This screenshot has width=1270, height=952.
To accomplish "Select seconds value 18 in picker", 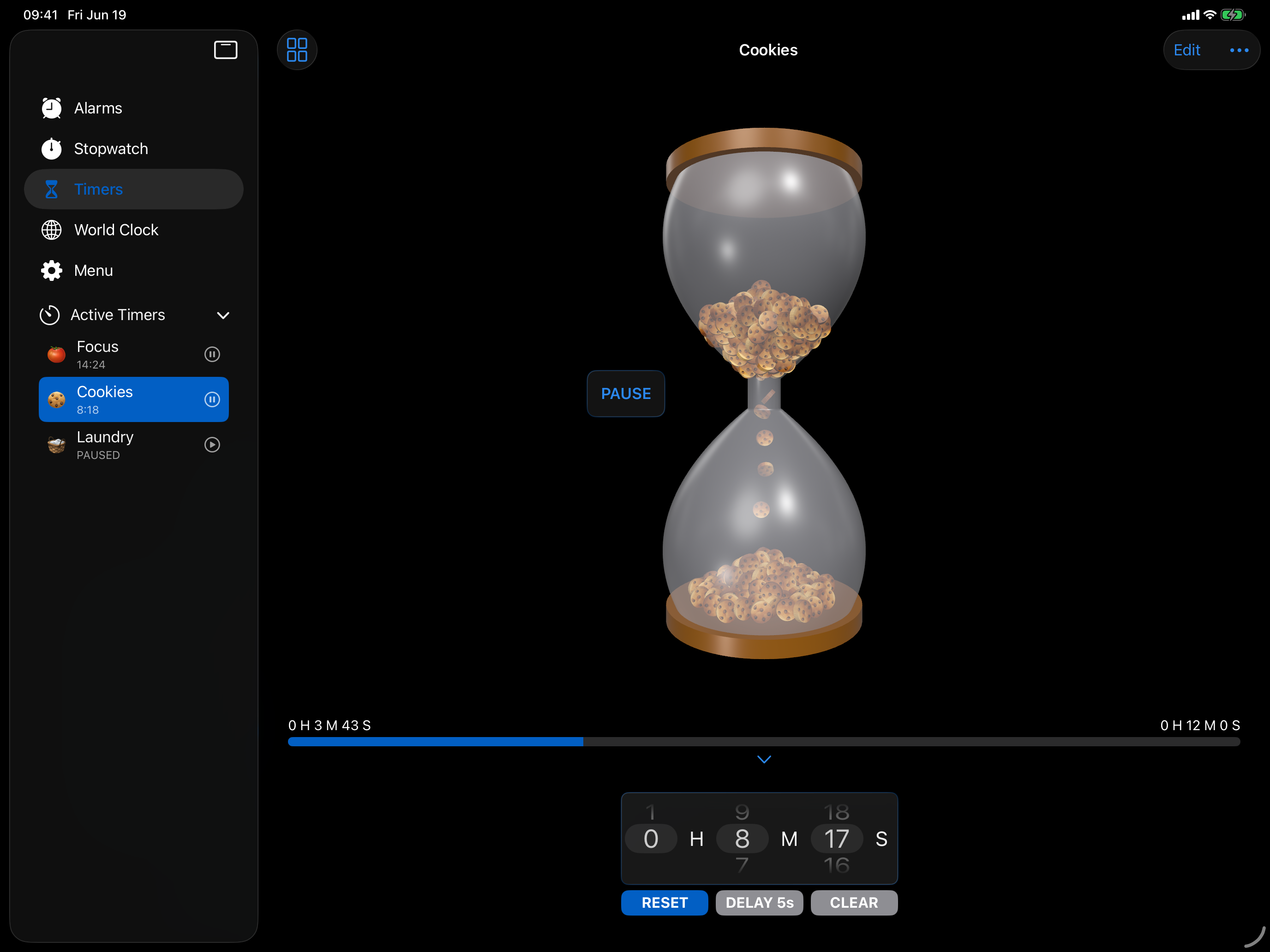I will 837,812.
